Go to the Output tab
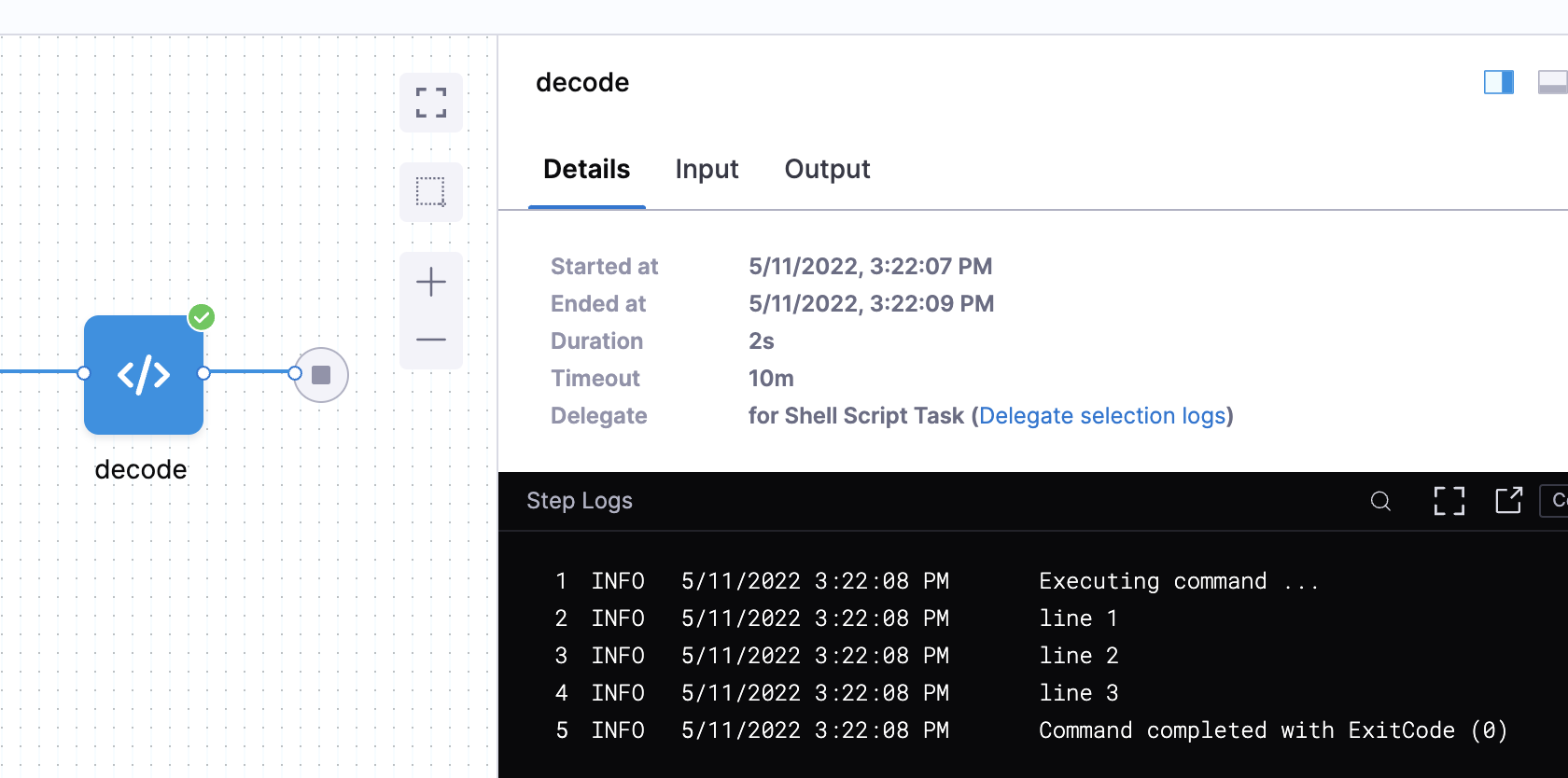The width and height of the screenshot is (1568, 778). coord(827,169)
